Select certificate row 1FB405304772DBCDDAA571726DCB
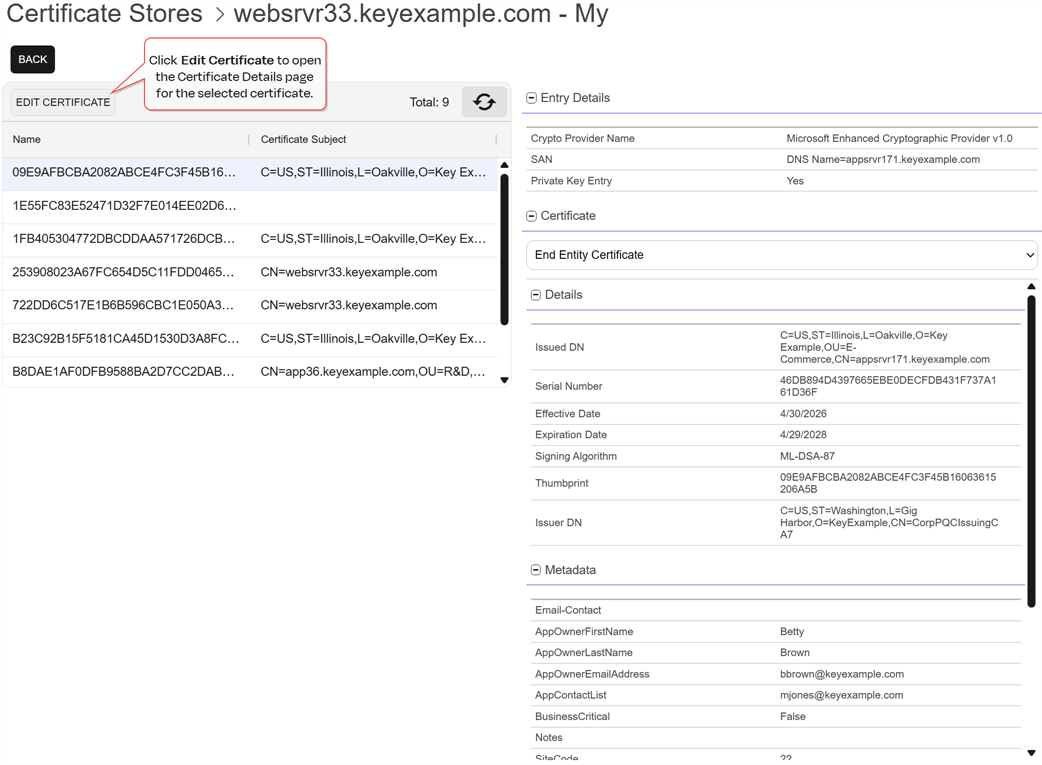This screenshot has width=1042, height=765. [x=251, y=239]
